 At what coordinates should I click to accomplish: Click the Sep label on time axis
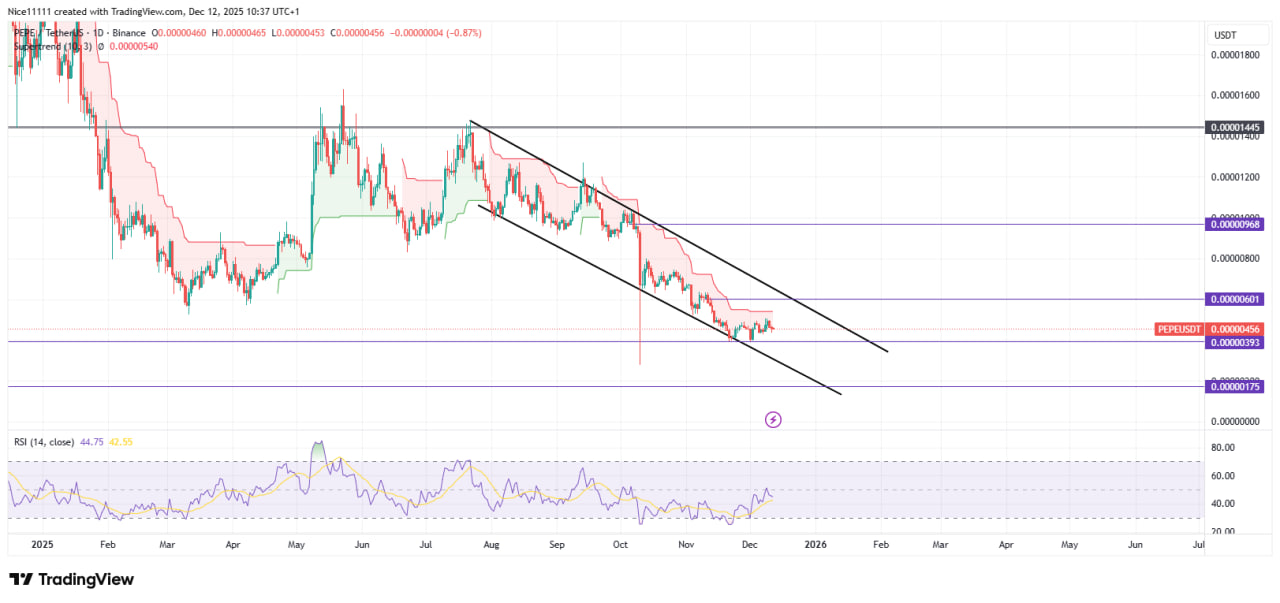click(x=557, y=545)
